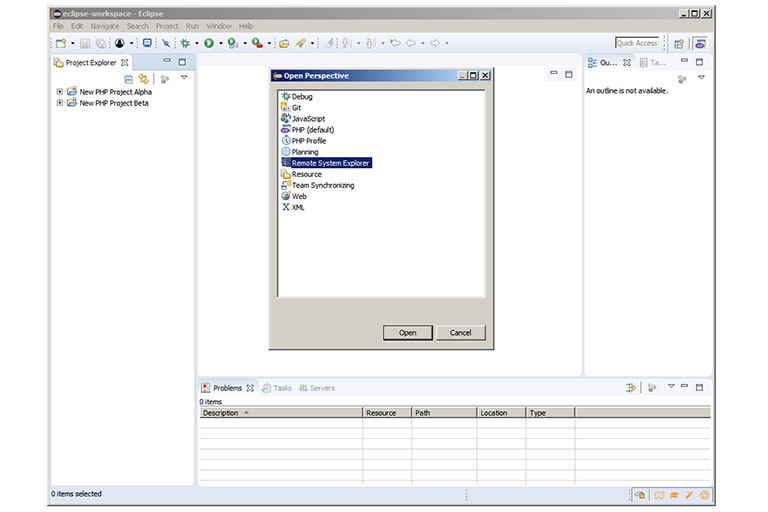Open the External Tools dropdown arrow
This screenshot has width=768, height=512.
pyautogui.click(x=269, y=44)
